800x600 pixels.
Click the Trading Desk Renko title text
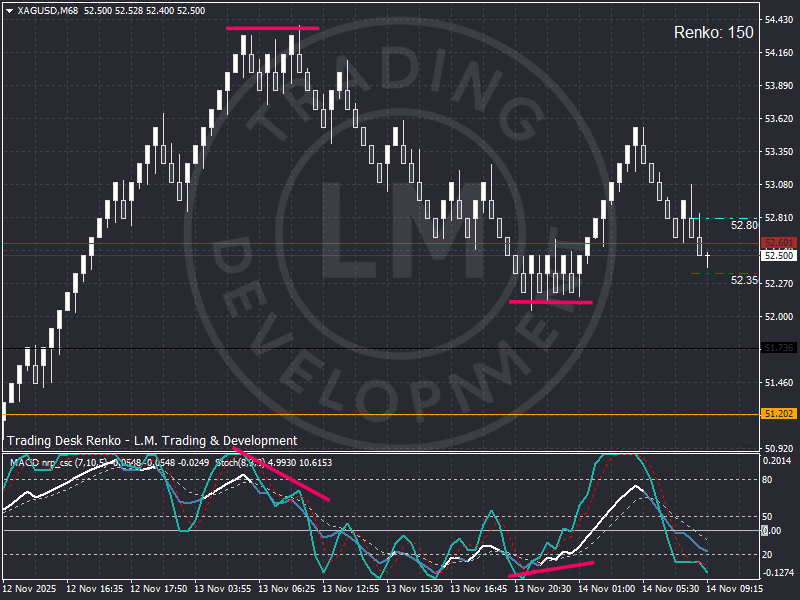152,441
